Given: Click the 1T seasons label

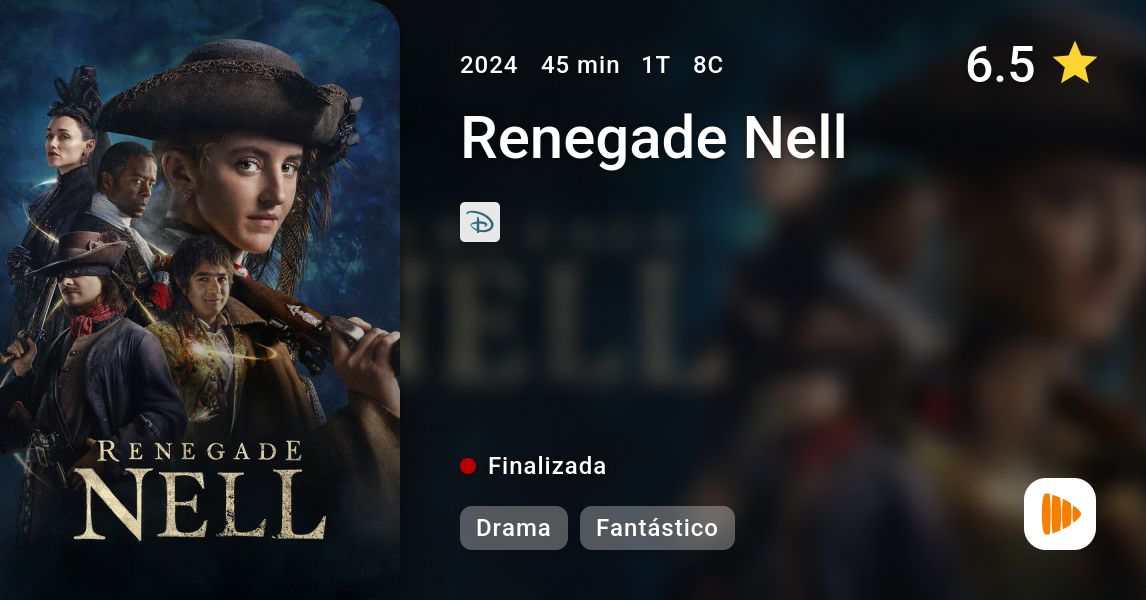Looking at the screenshot, I should coord(656,65).
